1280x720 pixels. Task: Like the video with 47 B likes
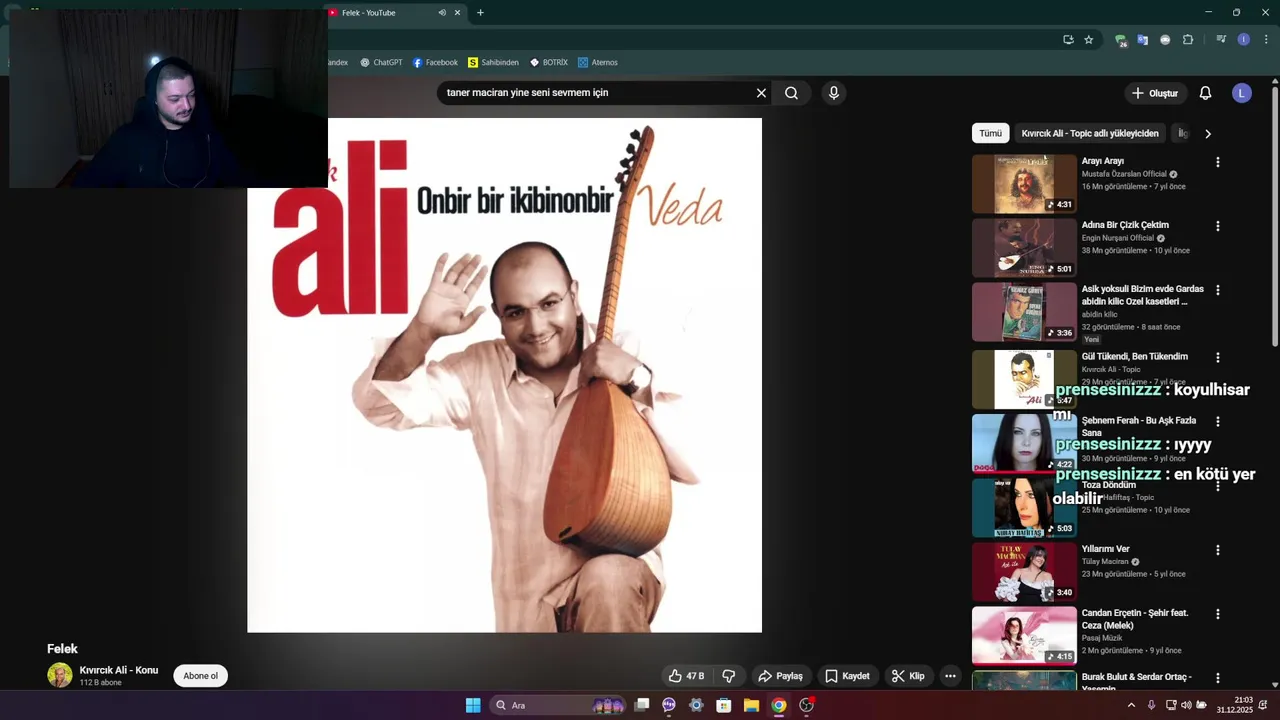tap(686, 676)
